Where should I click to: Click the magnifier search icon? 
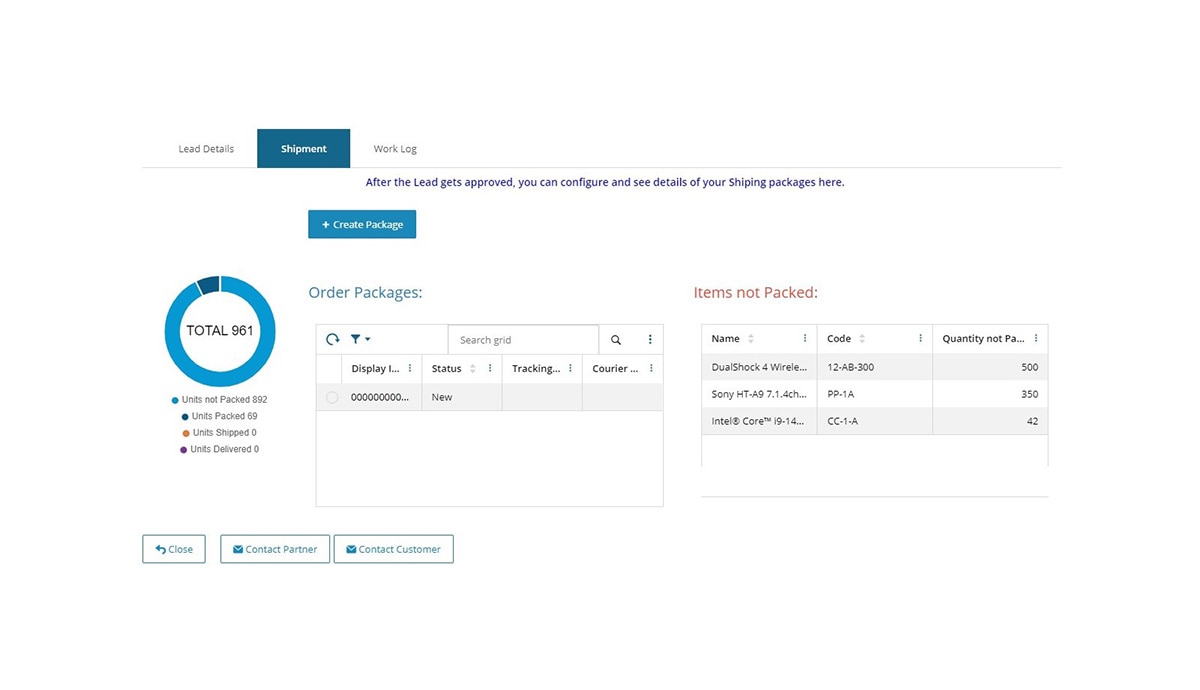[x=616, y=340]
